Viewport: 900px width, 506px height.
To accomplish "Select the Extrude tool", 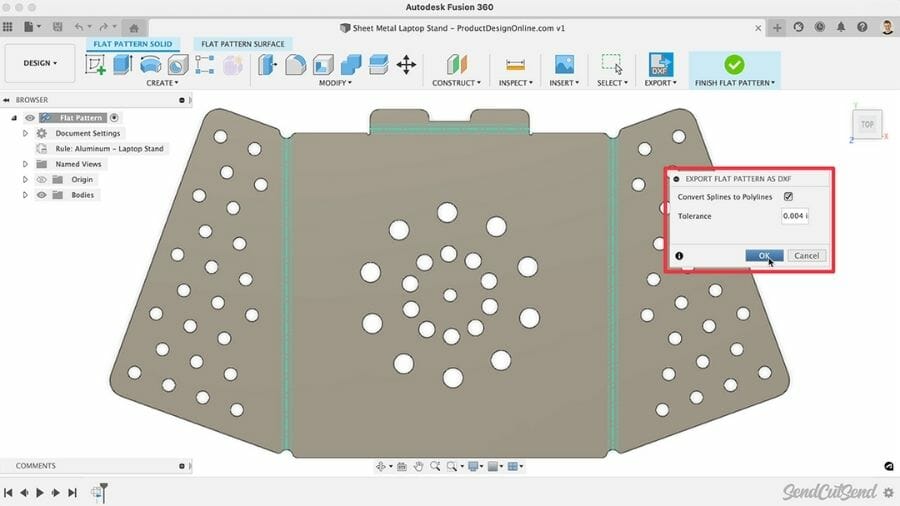I will pos(123,64).
